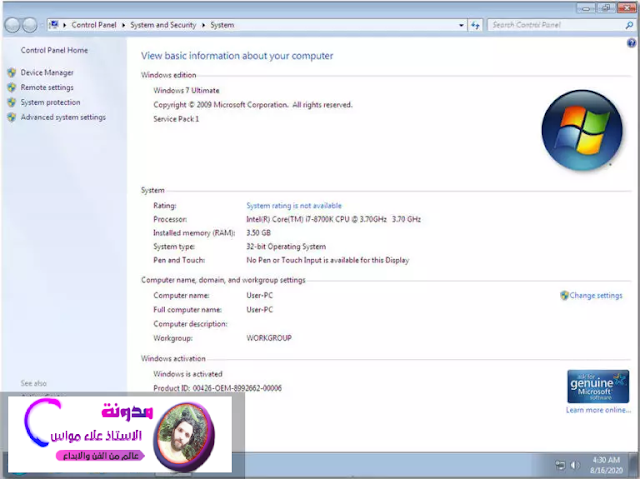Expand arrow after System and Security breadcrumb
The width and height of the screenshot is (640, 479).
tap(203, 25)
